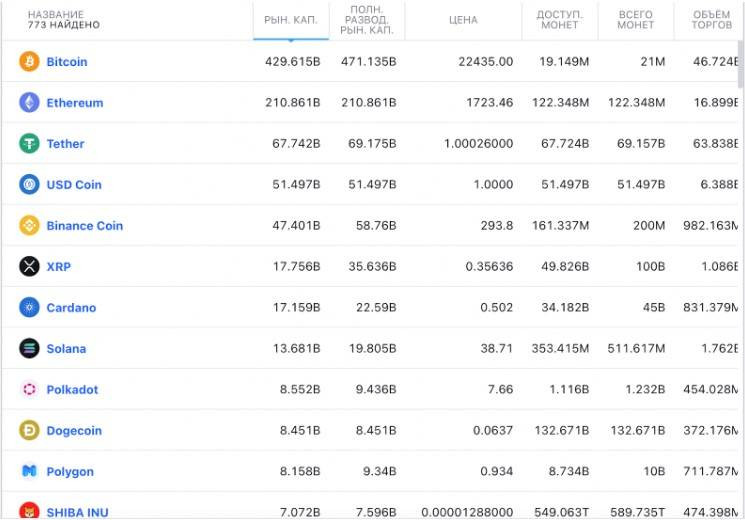Select Solana price 38.71

pos(497,349)
